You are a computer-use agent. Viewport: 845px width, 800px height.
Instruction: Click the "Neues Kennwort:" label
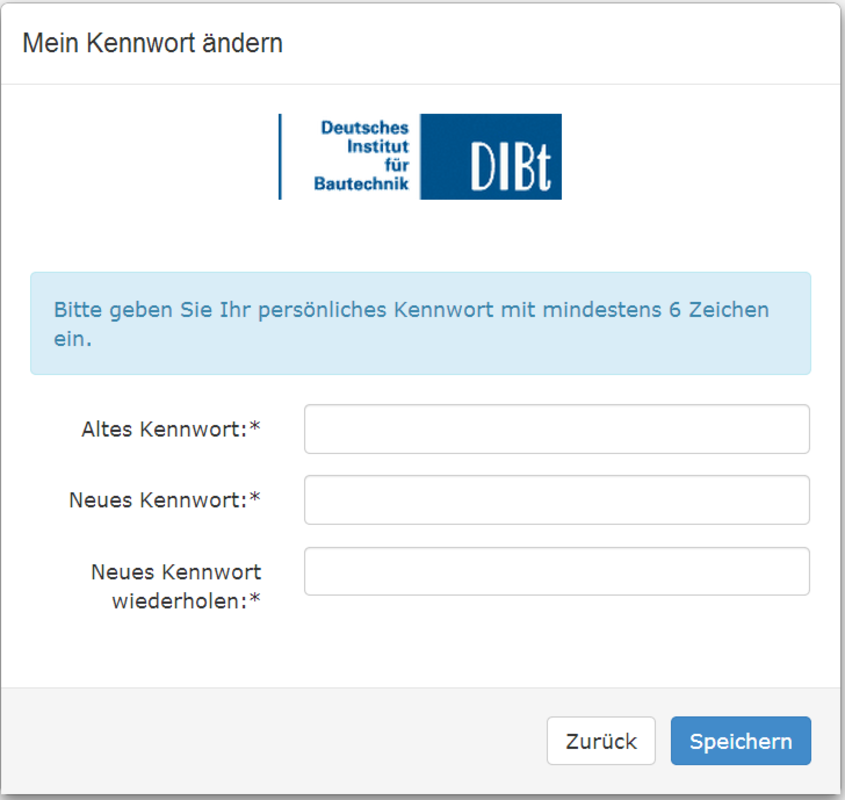tap(157, 500)
